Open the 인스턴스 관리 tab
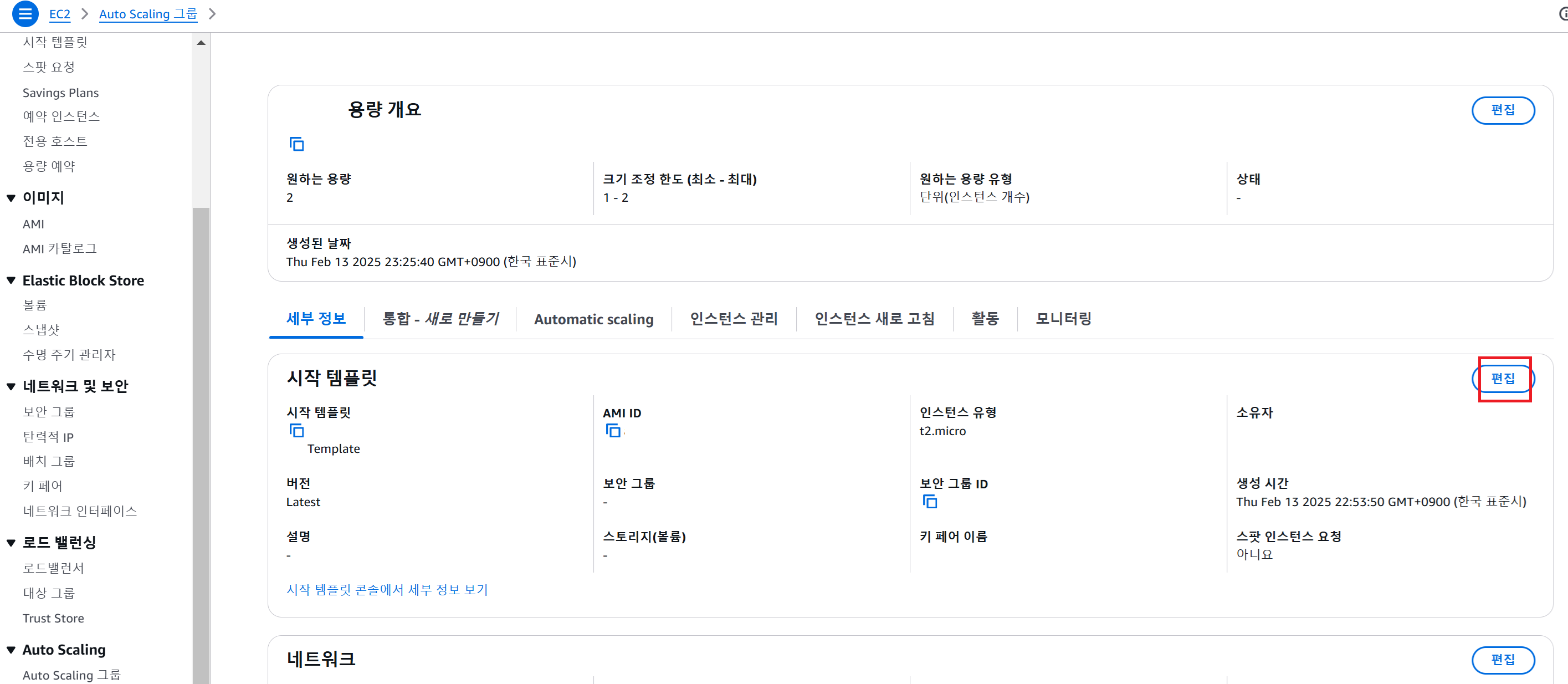The width and height of the screenshot is (1568, 684). tap(734, 319)
